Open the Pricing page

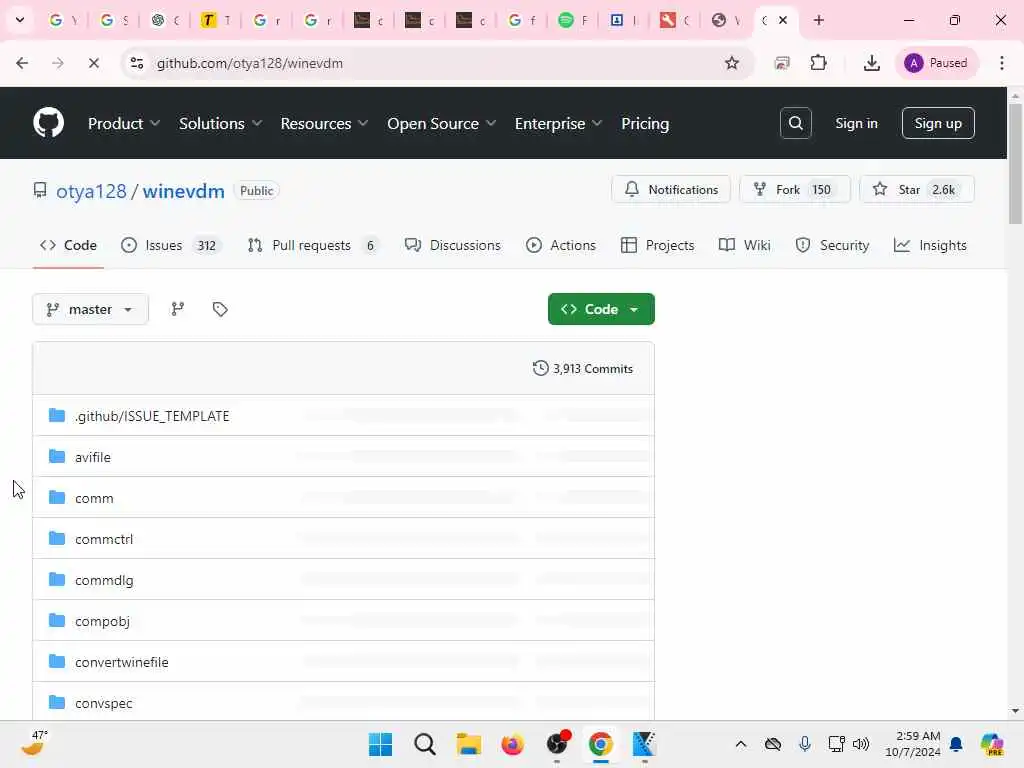click(645, 123)
